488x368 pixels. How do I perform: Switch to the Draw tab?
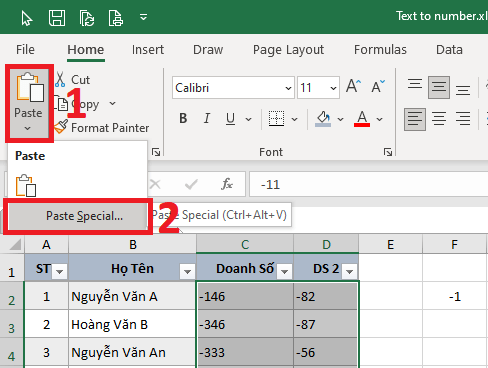(x=208, y=50)
